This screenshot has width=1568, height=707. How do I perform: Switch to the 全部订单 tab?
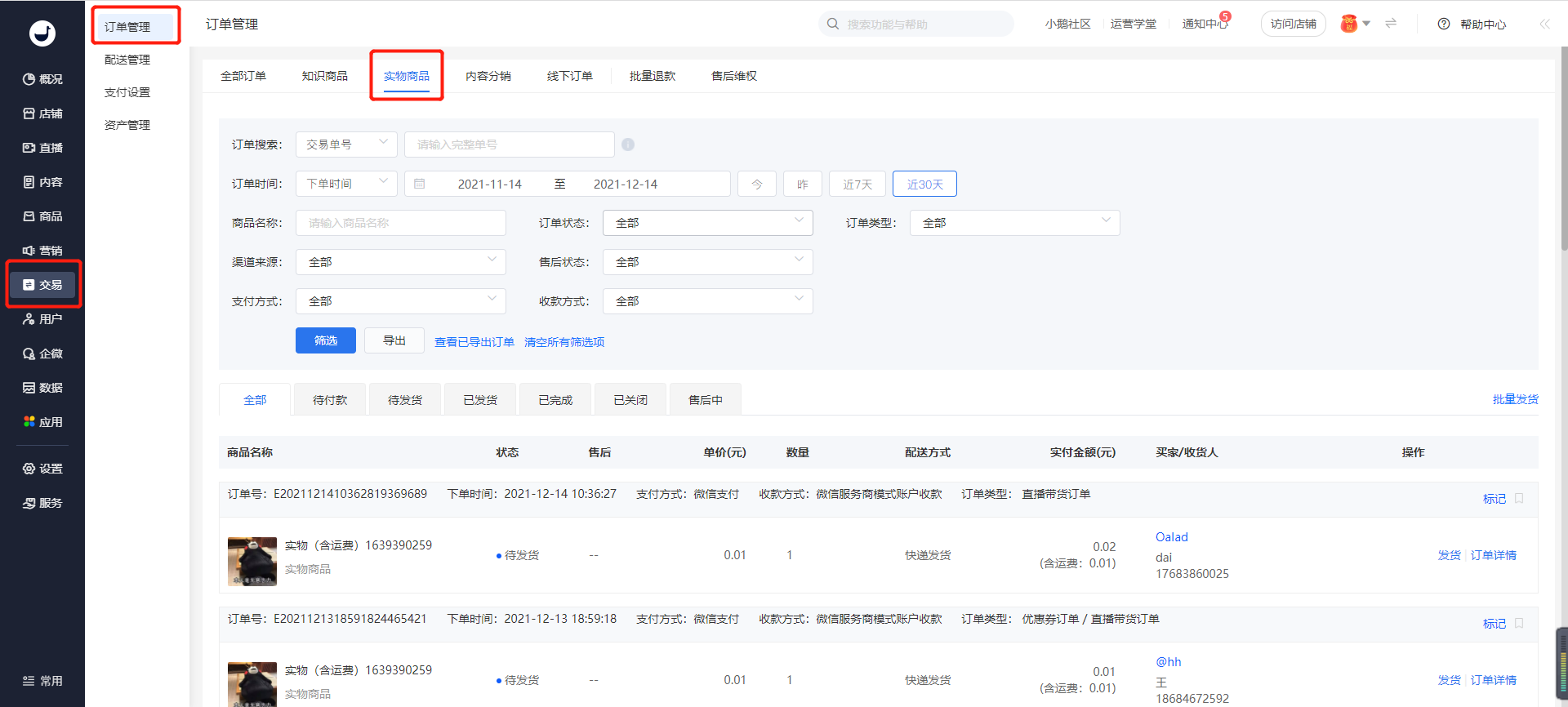[x=243, y=76]
